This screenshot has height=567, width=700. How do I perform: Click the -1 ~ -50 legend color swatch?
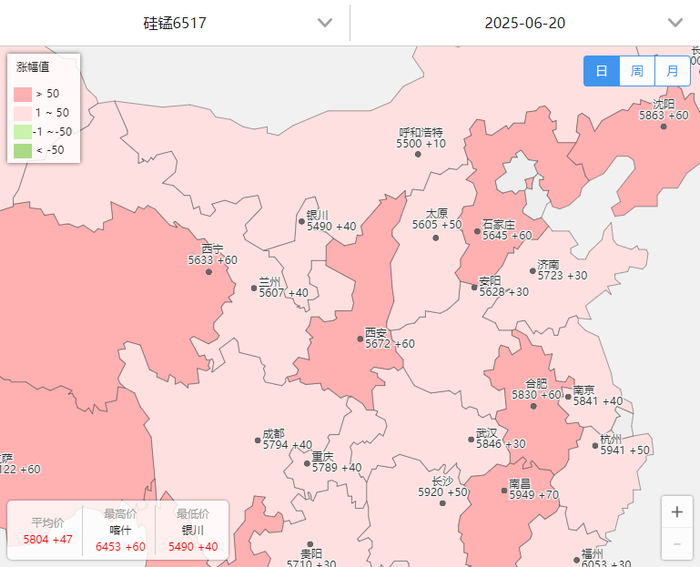(23, 132)
